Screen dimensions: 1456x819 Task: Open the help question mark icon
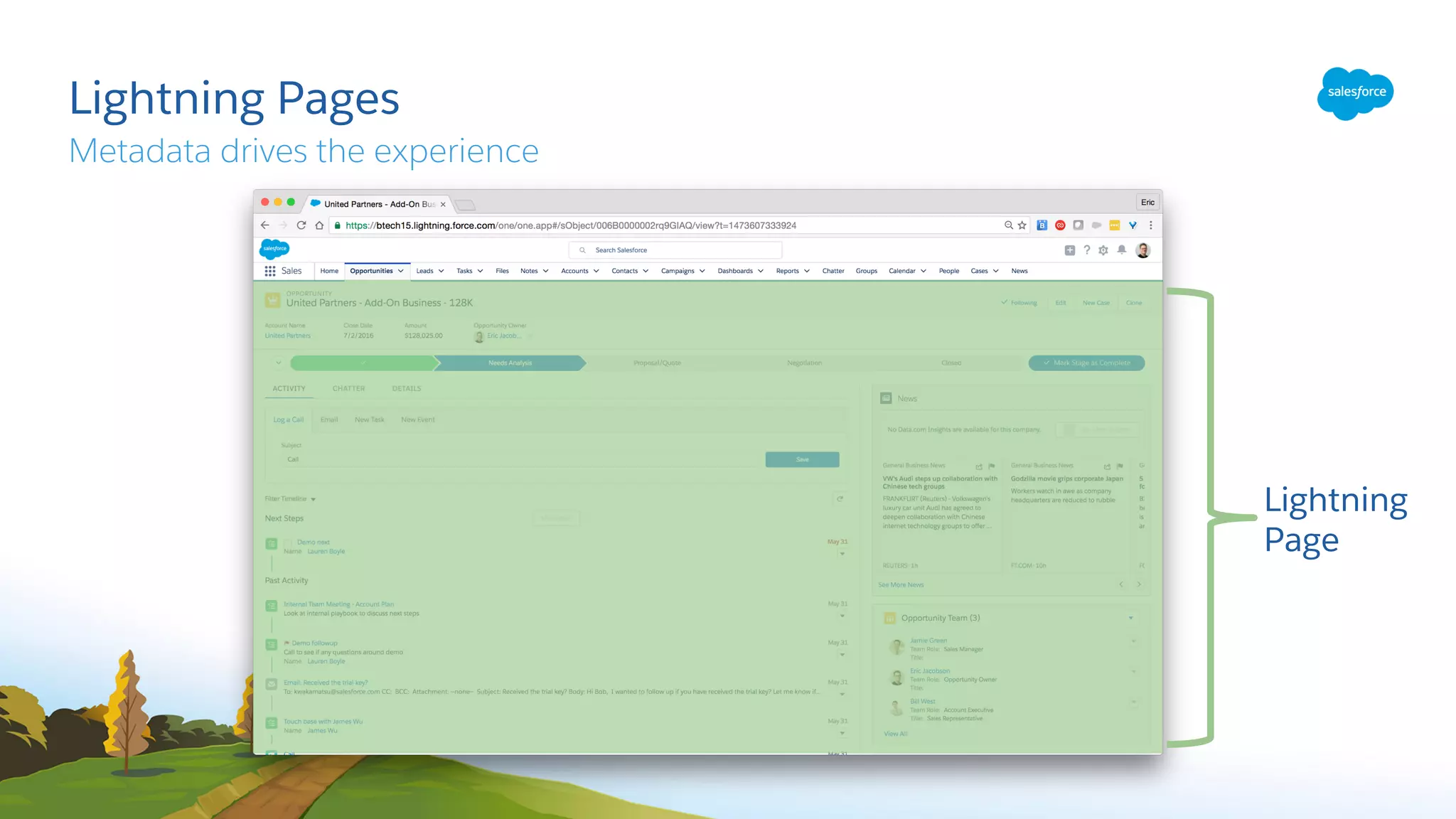tap(1086, 250)
